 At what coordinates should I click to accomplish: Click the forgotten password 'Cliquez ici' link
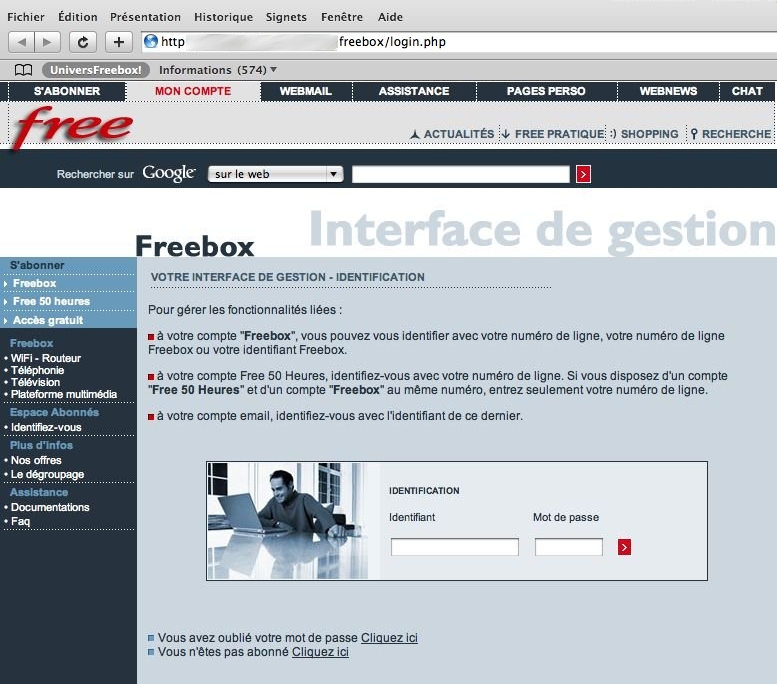(x=389, y=638)
